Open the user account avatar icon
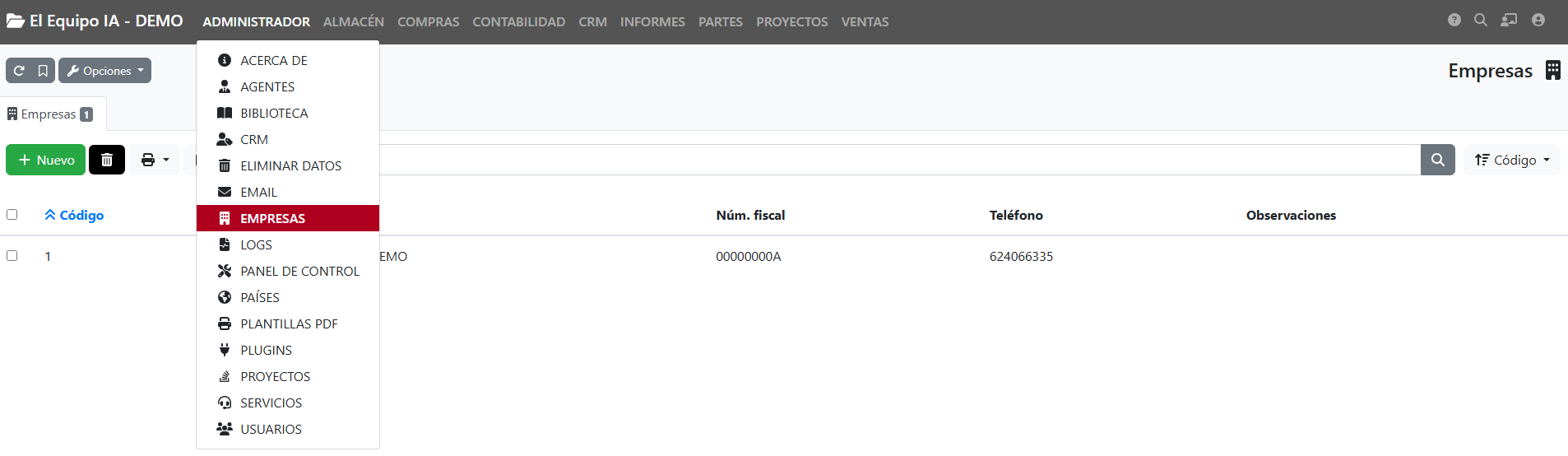 click(1538, 20)
